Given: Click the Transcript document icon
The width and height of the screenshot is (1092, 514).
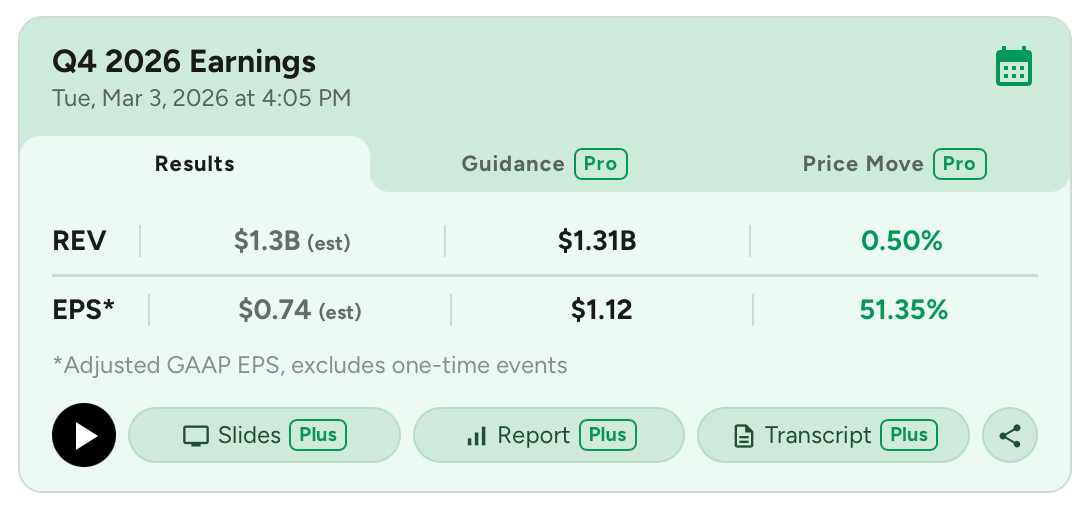Looking at the screenshot, I should (x=743, y=436).
